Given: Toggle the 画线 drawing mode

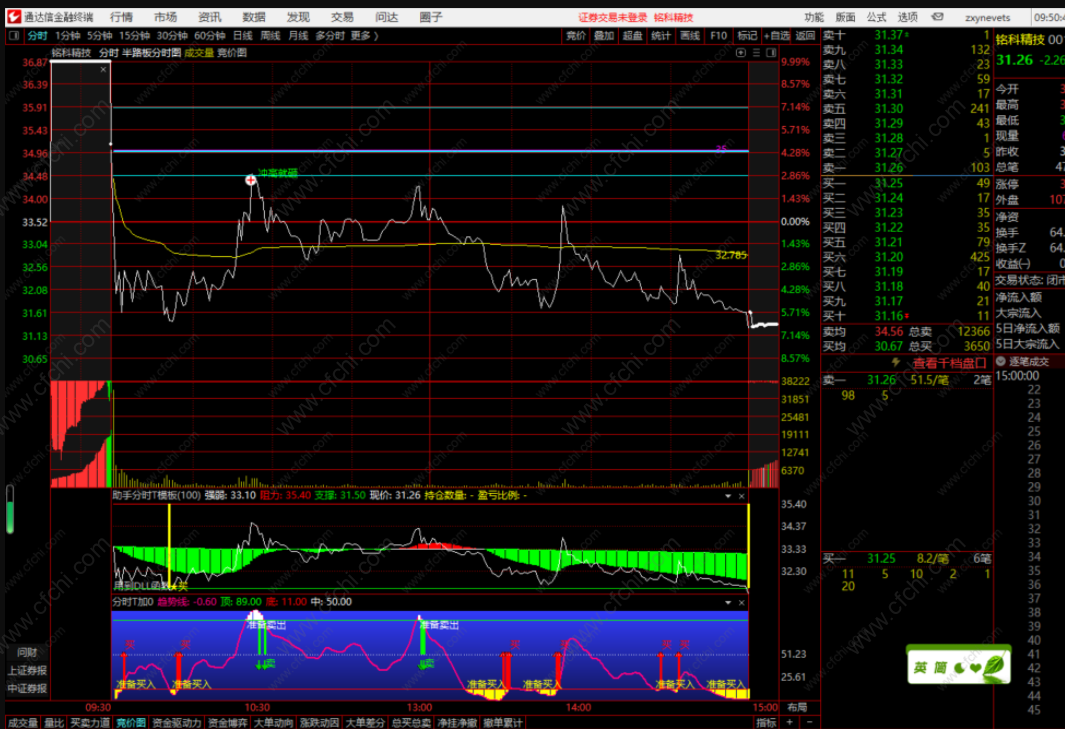Looking at the screenshot, I should tap(689, 35).
